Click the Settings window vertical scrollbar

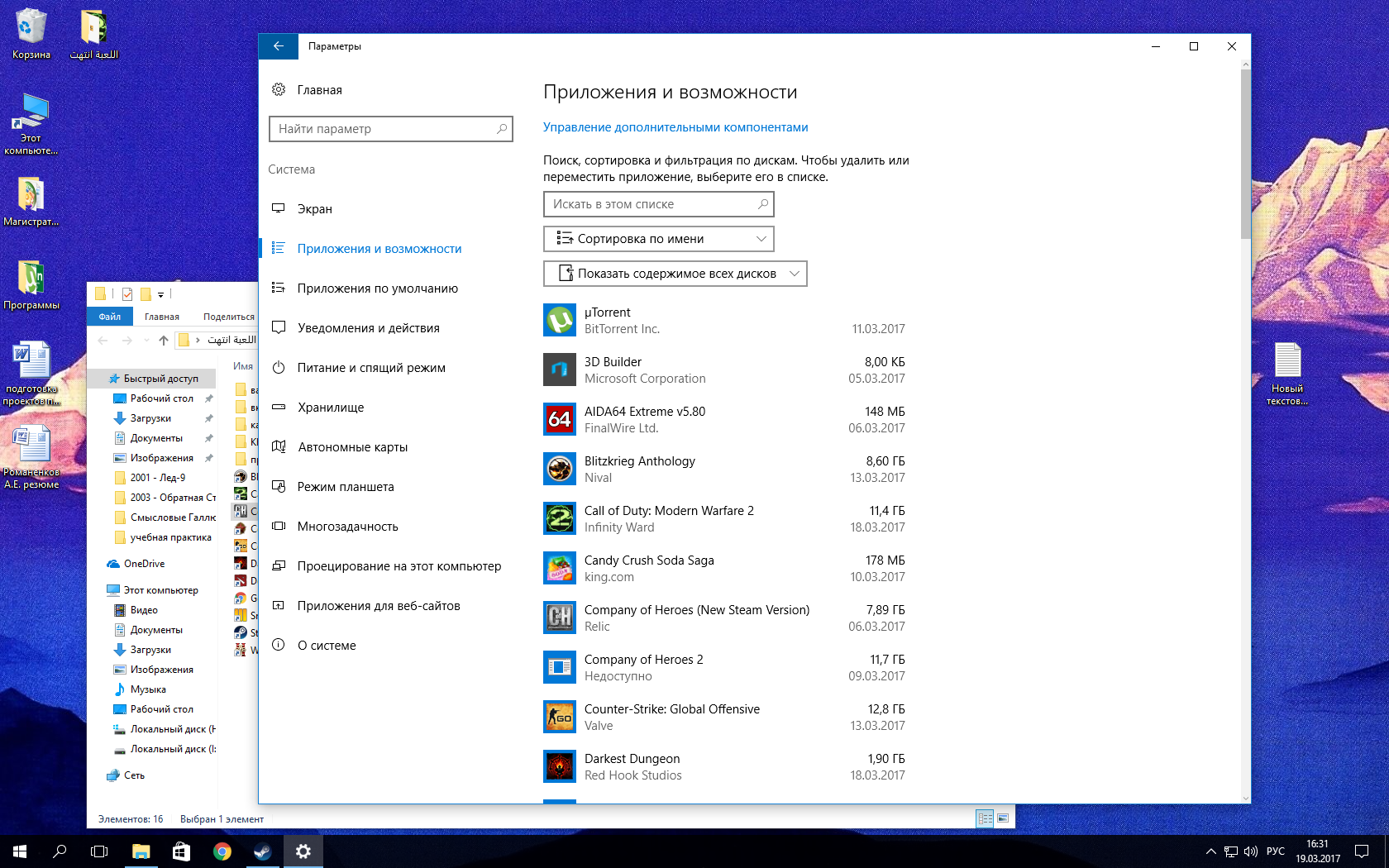point(1245,155)
